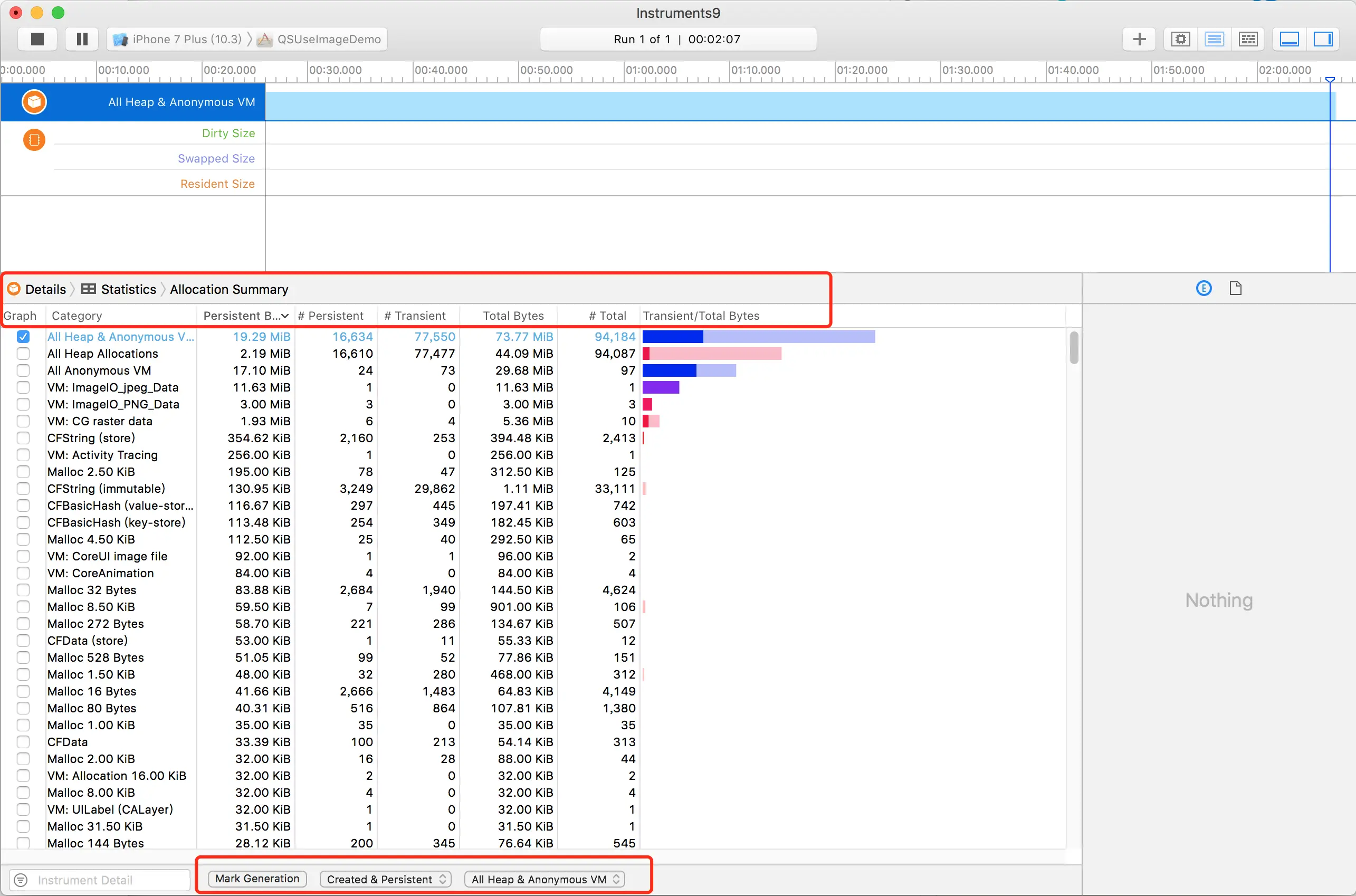The width and height of the screenshot is (1356, 896).
Task: Open the All Heap & Anonymous VM filter dropdown
Action: tap(545, 879)
